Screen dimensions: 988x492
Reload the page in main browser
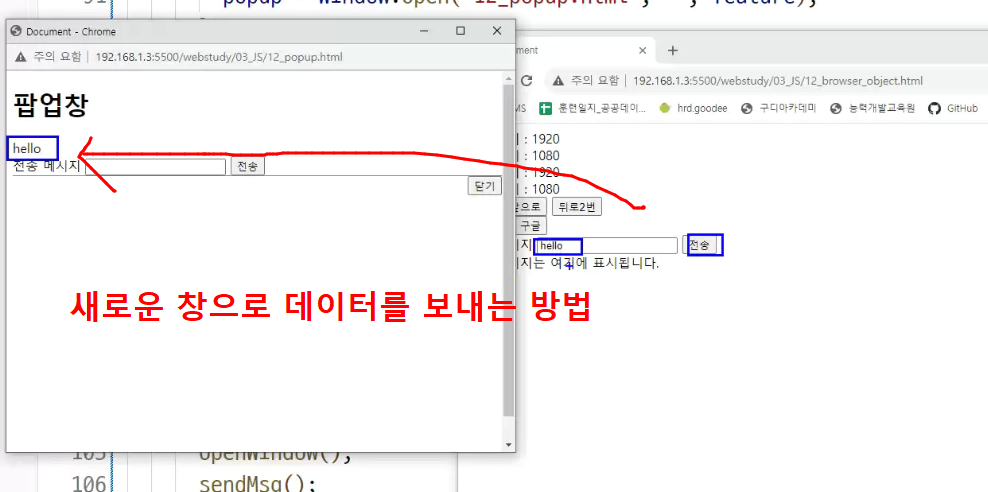click(527, 81)
